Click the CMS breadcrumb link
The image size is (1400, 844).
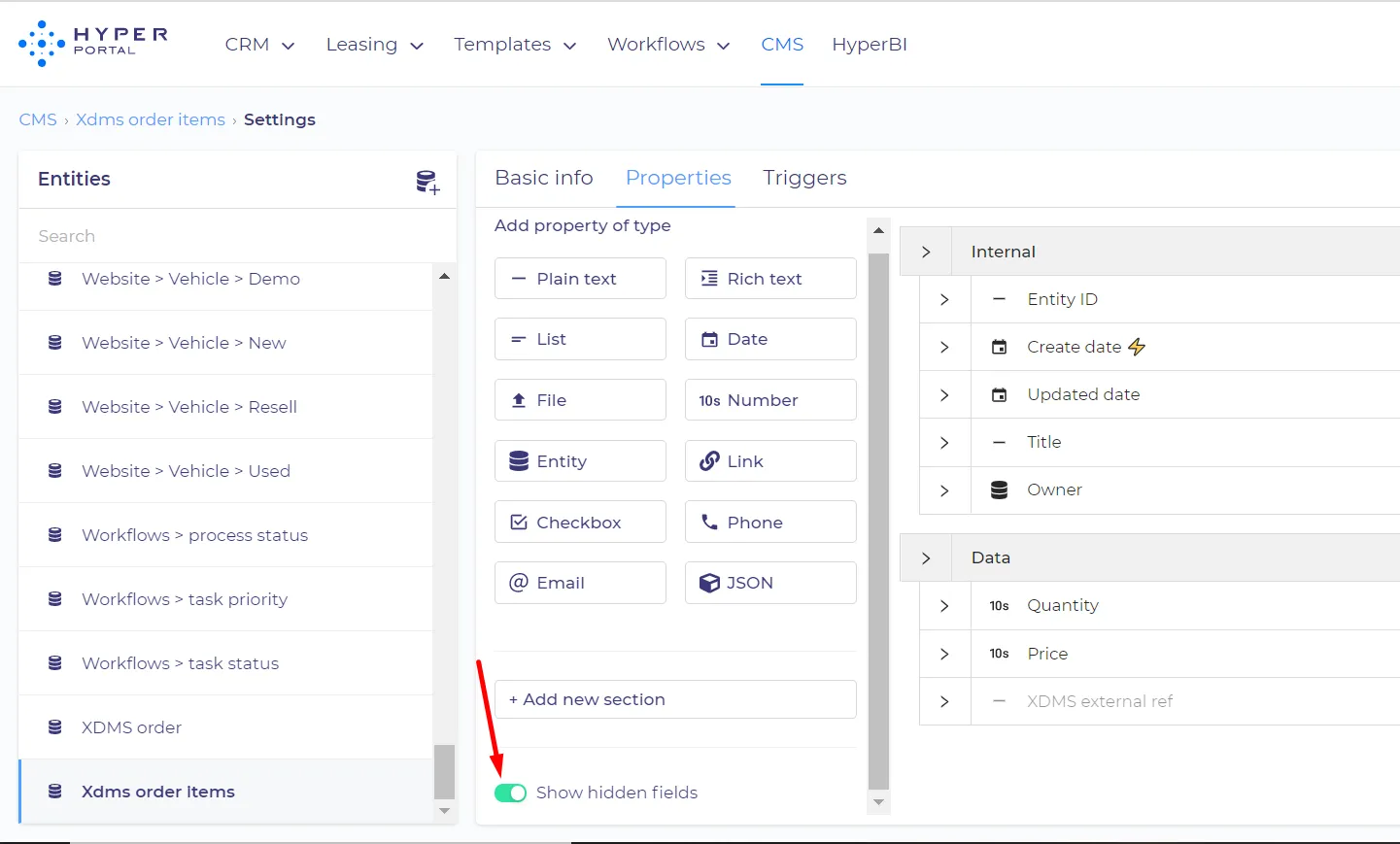(x=38, y=119)
